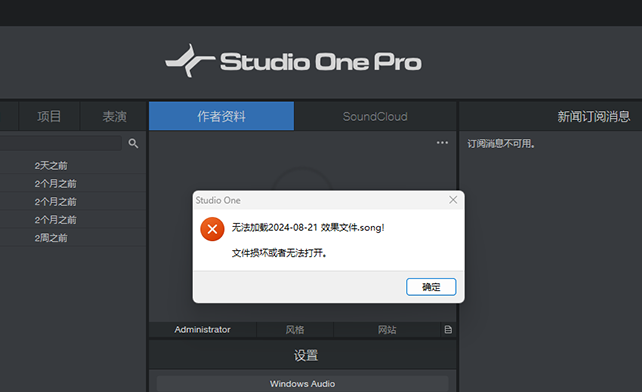Click the 文件损坏或者无法打开 text
This screenshot has width=642, height=392.
pyautogui.click(x=279, y=253)
